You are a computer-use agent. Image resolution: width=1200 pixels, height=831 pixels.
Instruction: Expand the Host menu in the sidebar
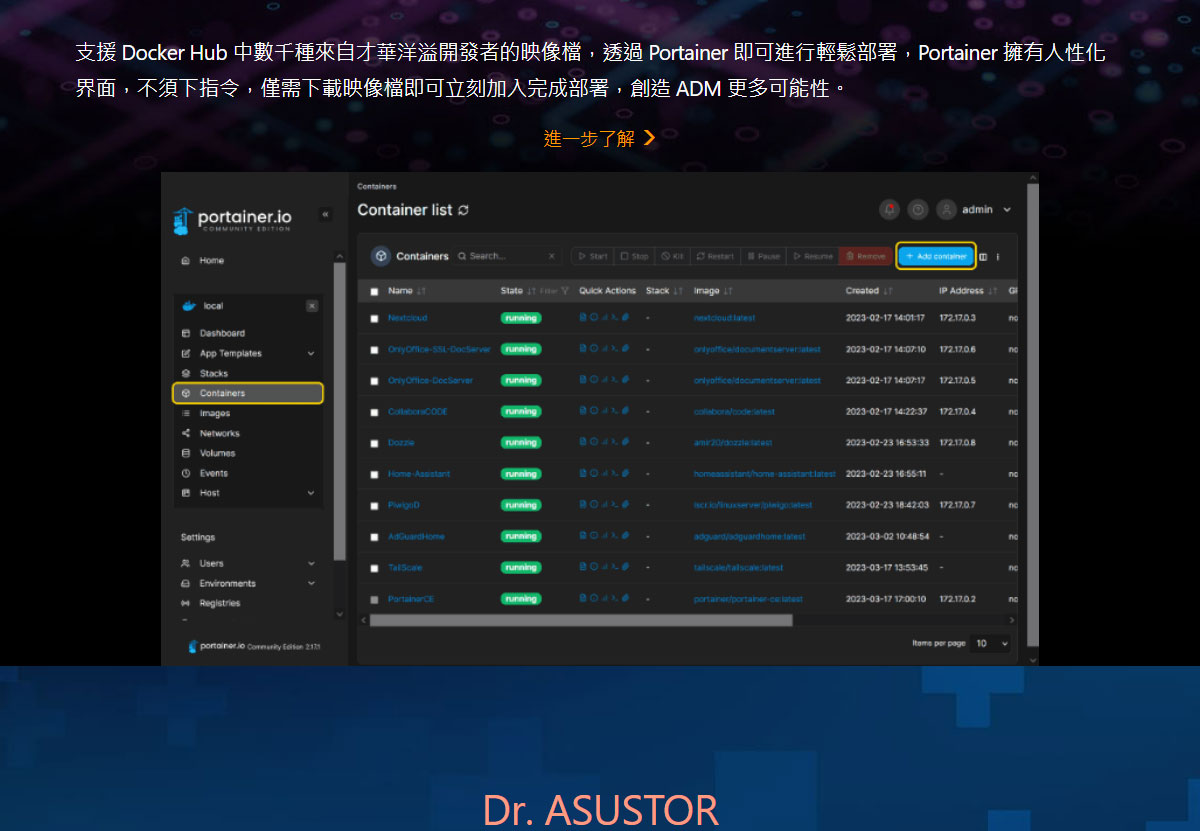pyautogui.click(x=310, y=492)
